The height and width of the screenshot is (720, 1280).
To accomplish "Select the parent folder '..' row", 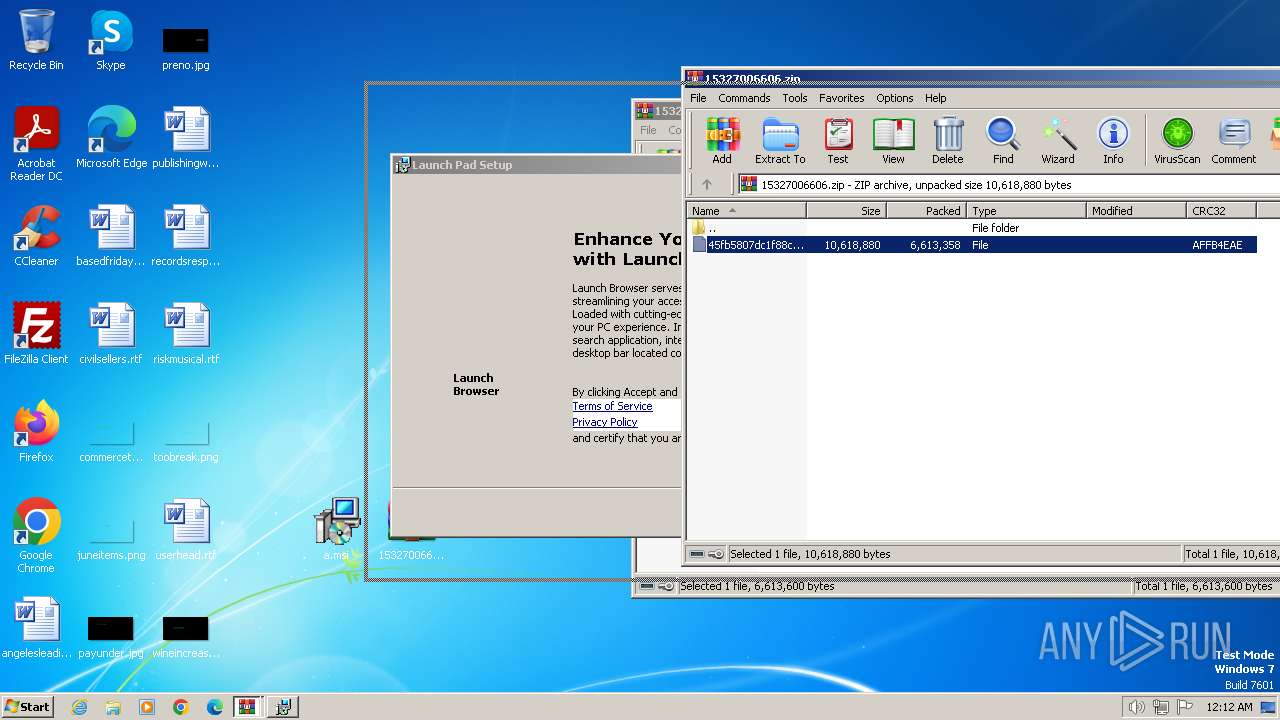I will click(x=972, y=228).
